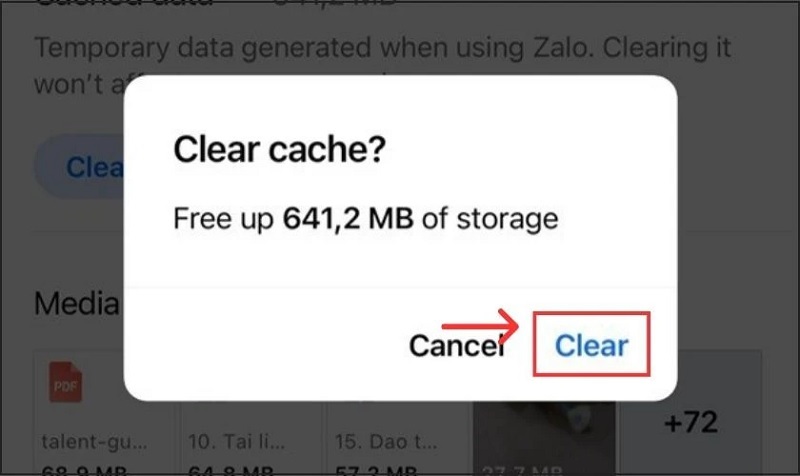Click the bold 641,2 MB value
This screenshot has width=800, height=476.
click(349, 218)
